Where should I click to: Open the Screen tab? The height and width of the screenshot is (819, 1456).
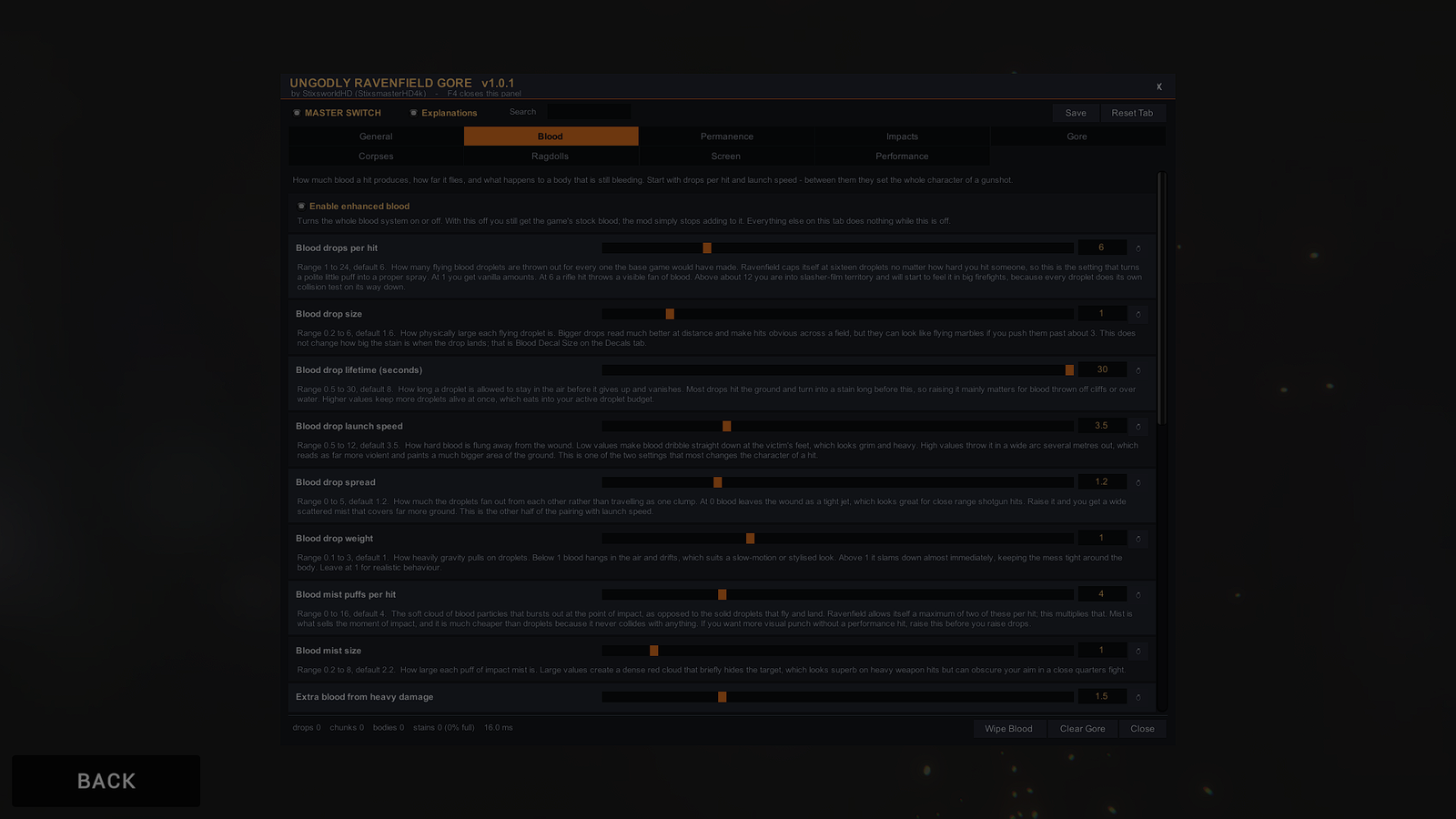(726, 157)
